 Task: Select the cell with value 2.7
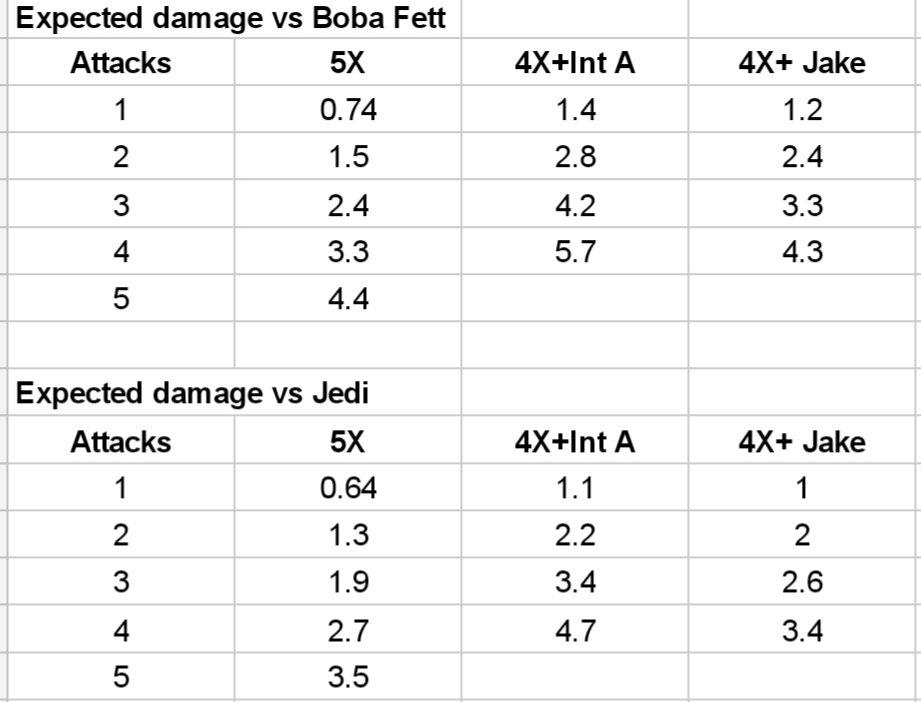(x=348, y=631)
